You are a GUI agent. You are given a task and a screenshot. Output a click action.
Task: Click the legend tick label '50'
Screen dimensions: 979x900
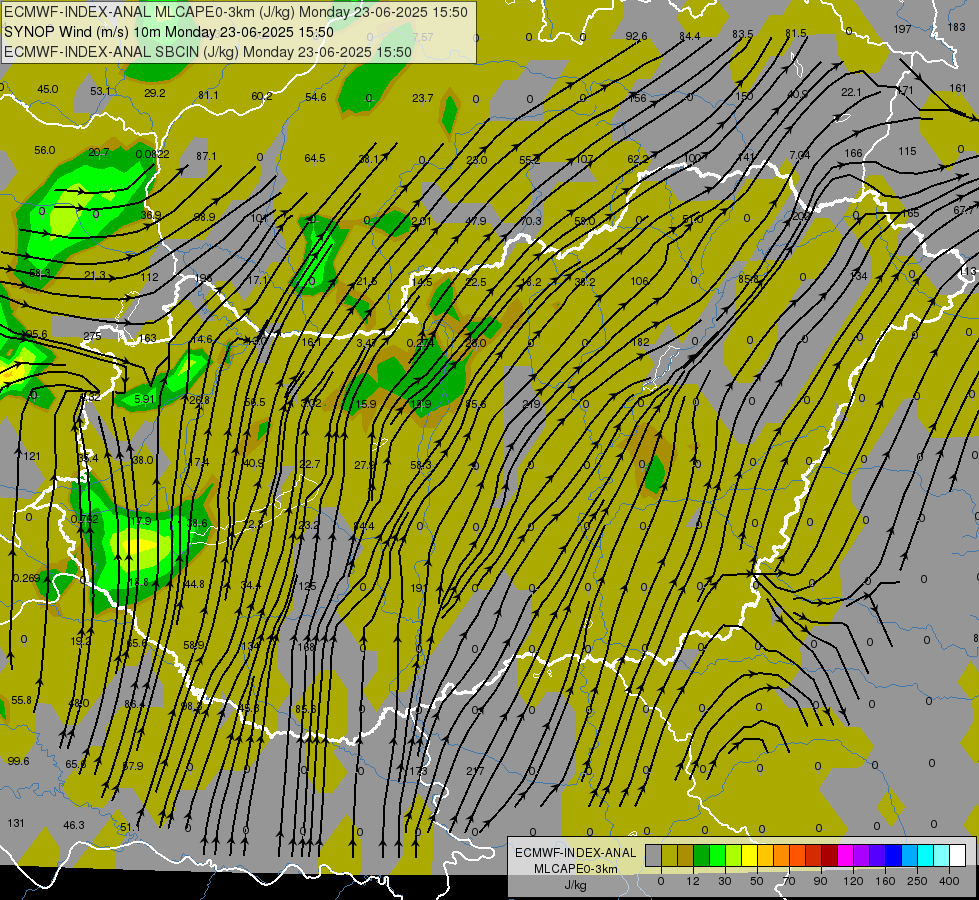[x=757, y=881]
